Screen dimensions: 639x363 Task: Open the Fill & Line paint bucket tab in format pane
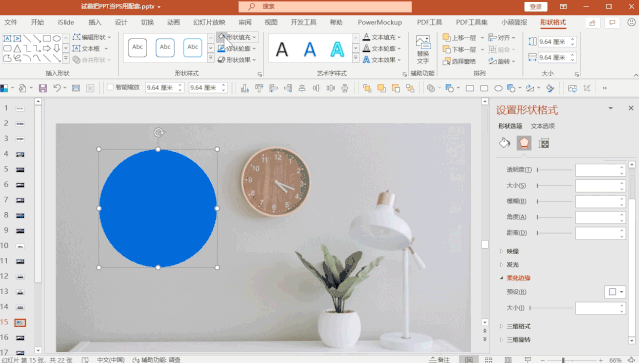coord(505,143)
